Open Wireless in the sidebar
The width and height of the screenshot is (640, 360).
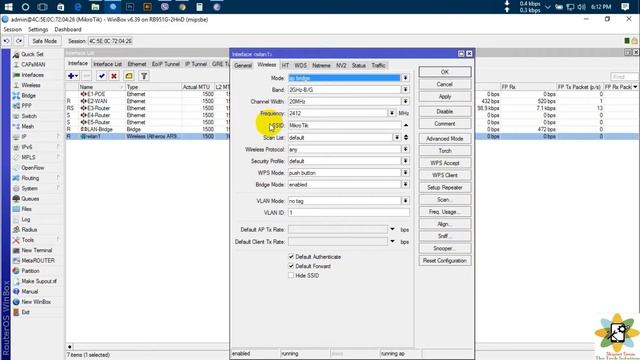pyautogui.click(x=31, y=85)
